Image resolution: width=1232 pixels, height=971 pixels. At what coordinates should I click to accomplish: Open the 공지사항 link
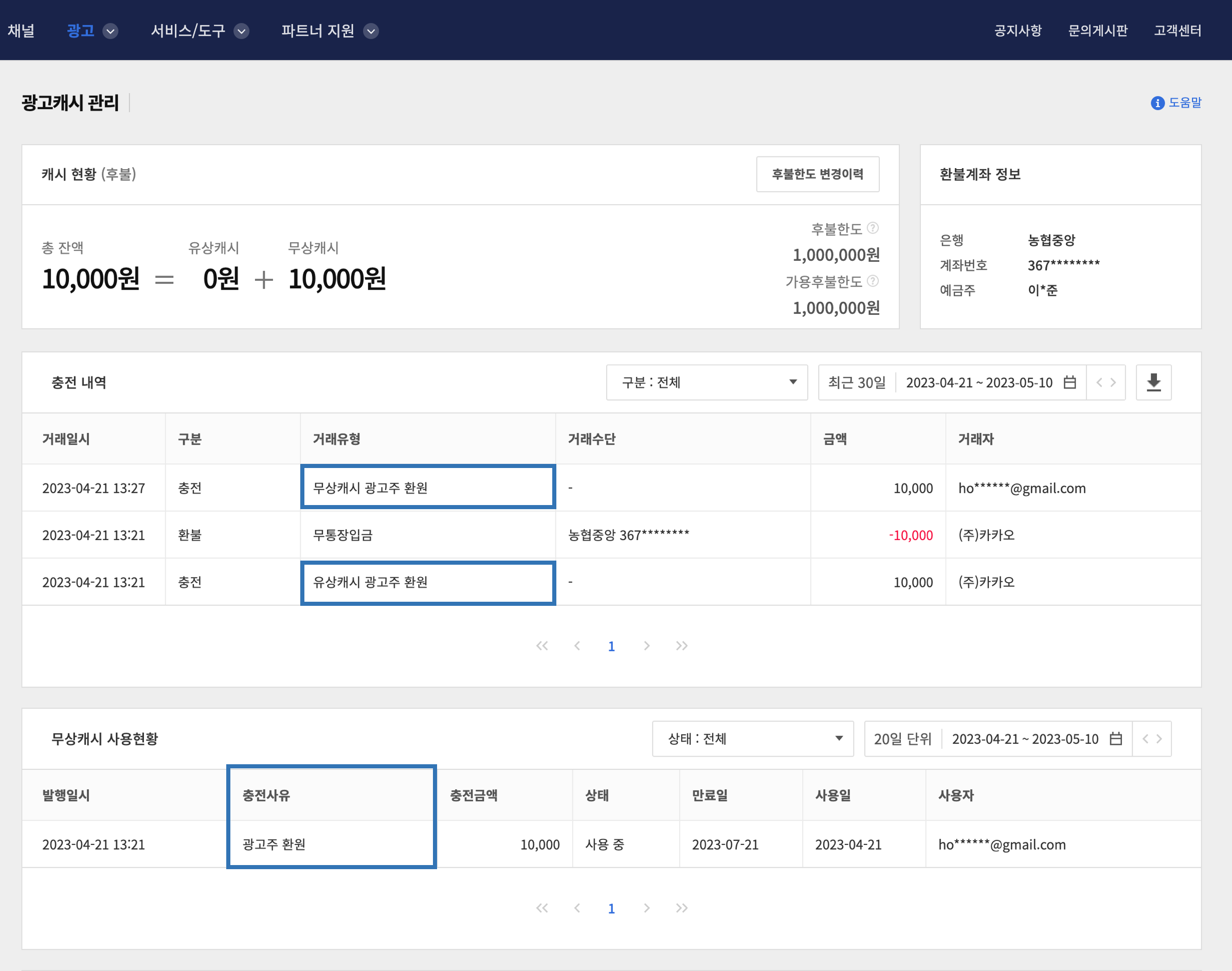pos(1017,31)
